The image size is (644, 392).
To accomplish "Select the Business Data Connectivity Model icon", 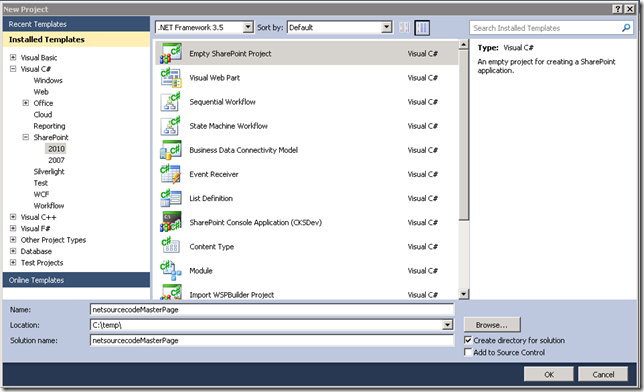I will pos(170,150).
